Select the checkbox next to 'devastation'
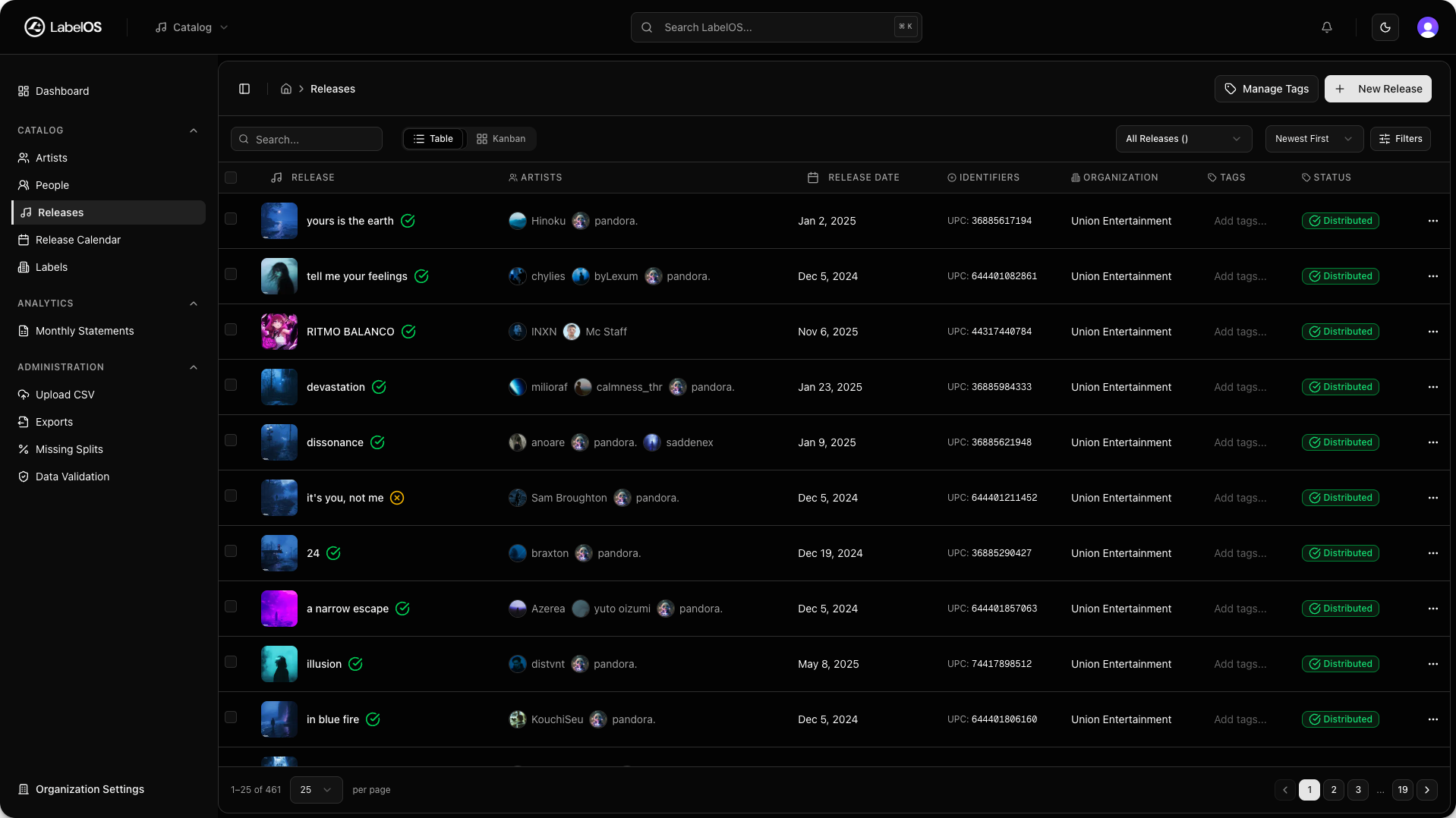The width and height of the screenshot is (1456, 818). click(x=232, y=385)
